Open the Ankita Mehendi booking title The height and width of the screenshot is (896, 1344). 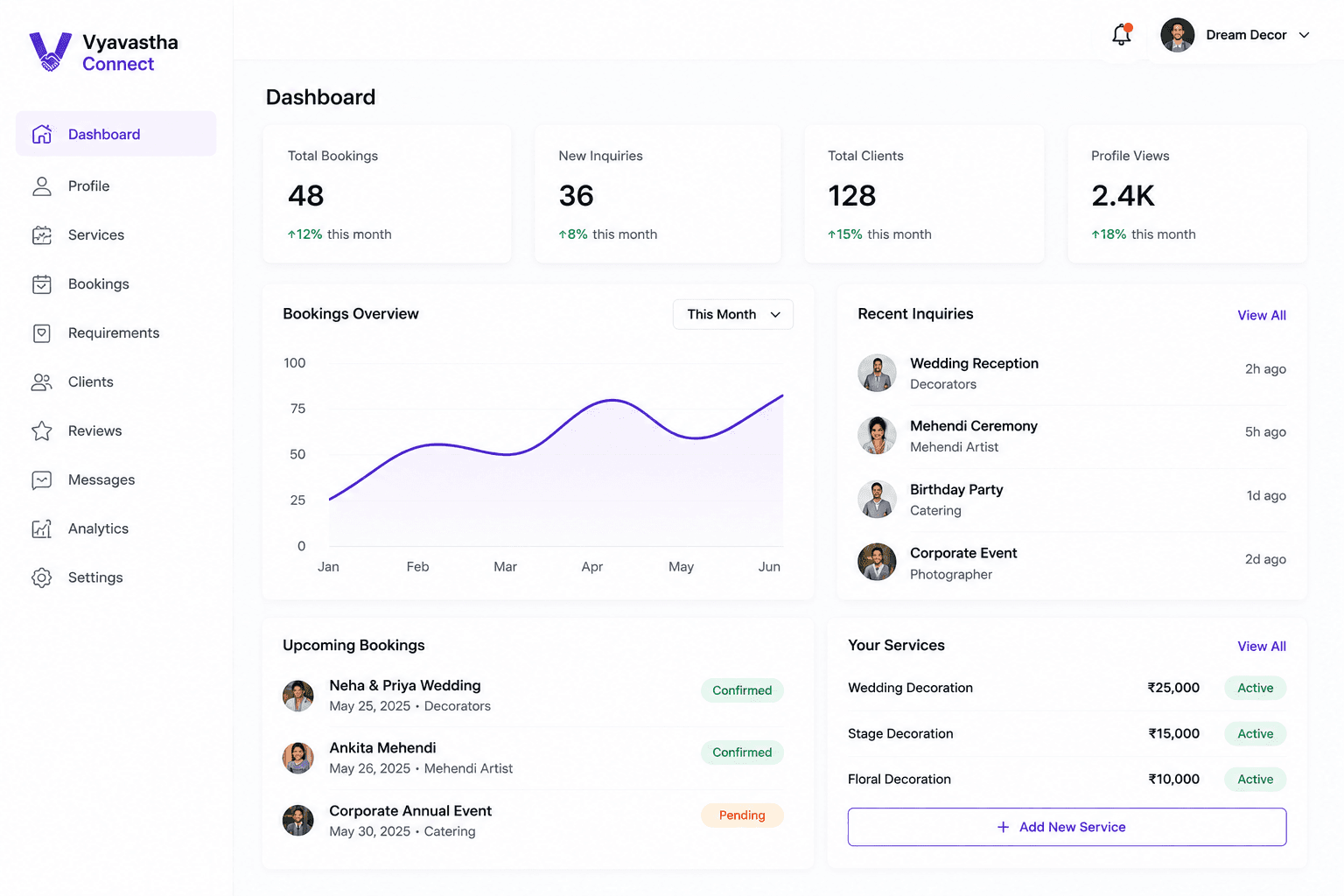click(382, 747)
